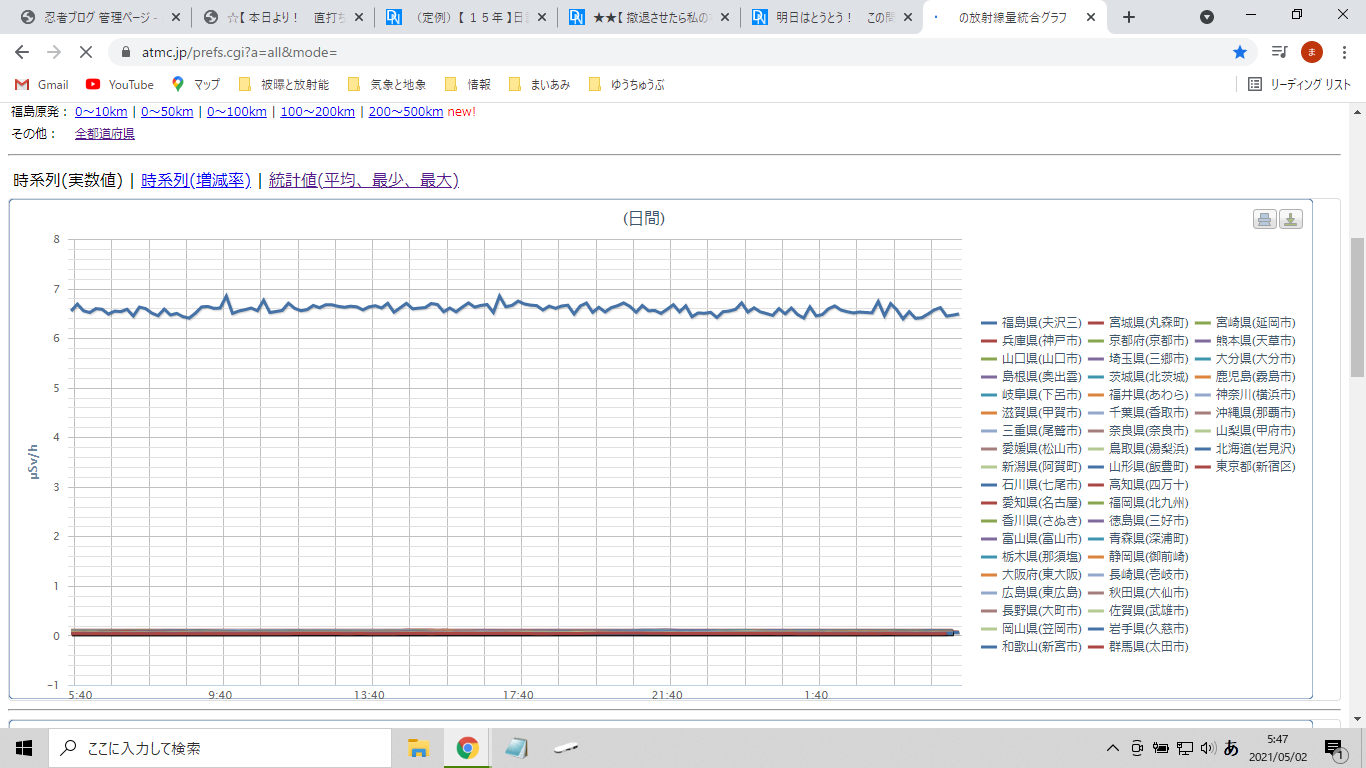
Task: Toggle the 兵庫県(神戸市) legend entry
Action: click(x=1032, y=341)
